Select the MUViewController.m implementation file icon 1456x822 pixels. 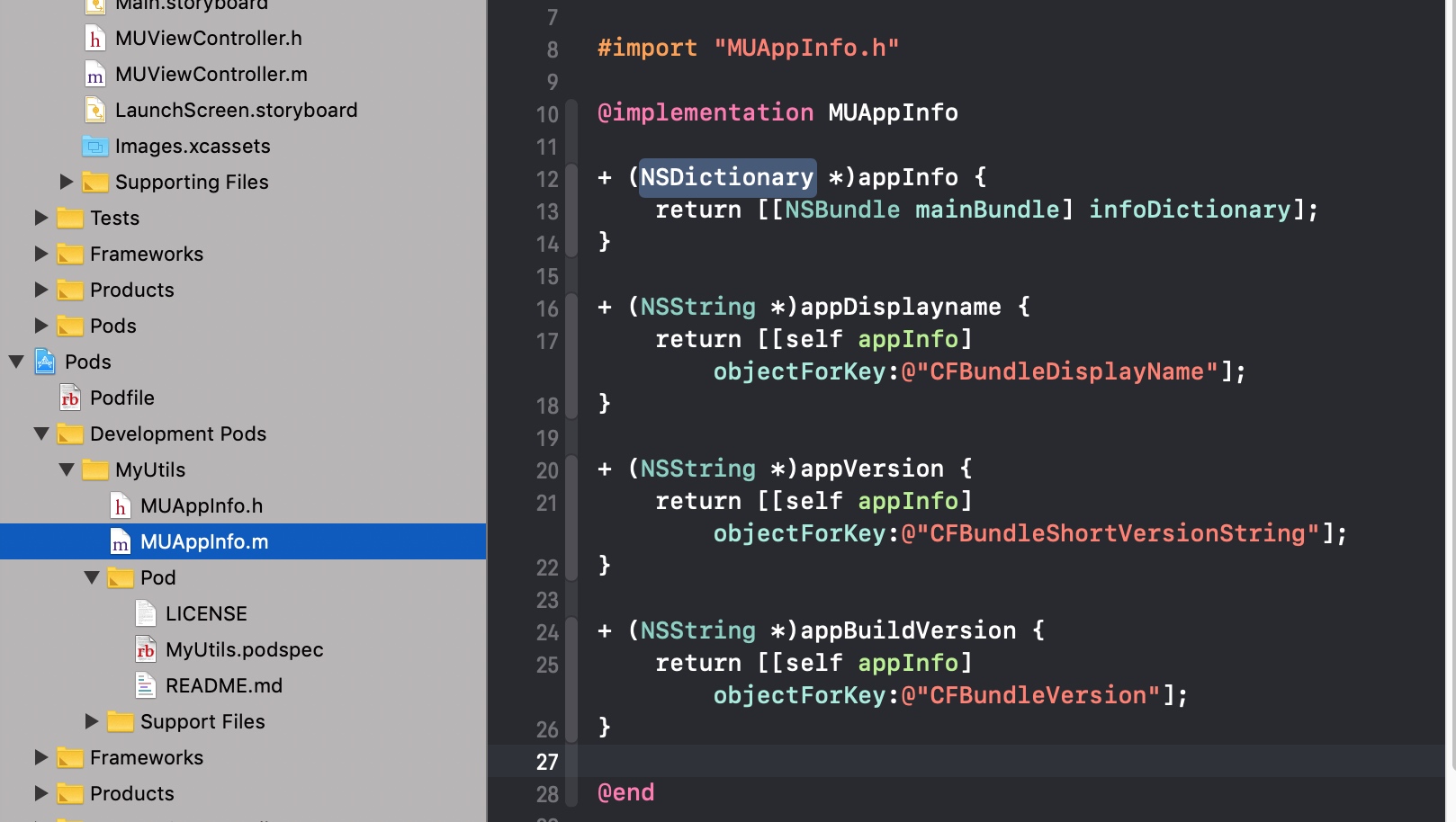point(94,74)
